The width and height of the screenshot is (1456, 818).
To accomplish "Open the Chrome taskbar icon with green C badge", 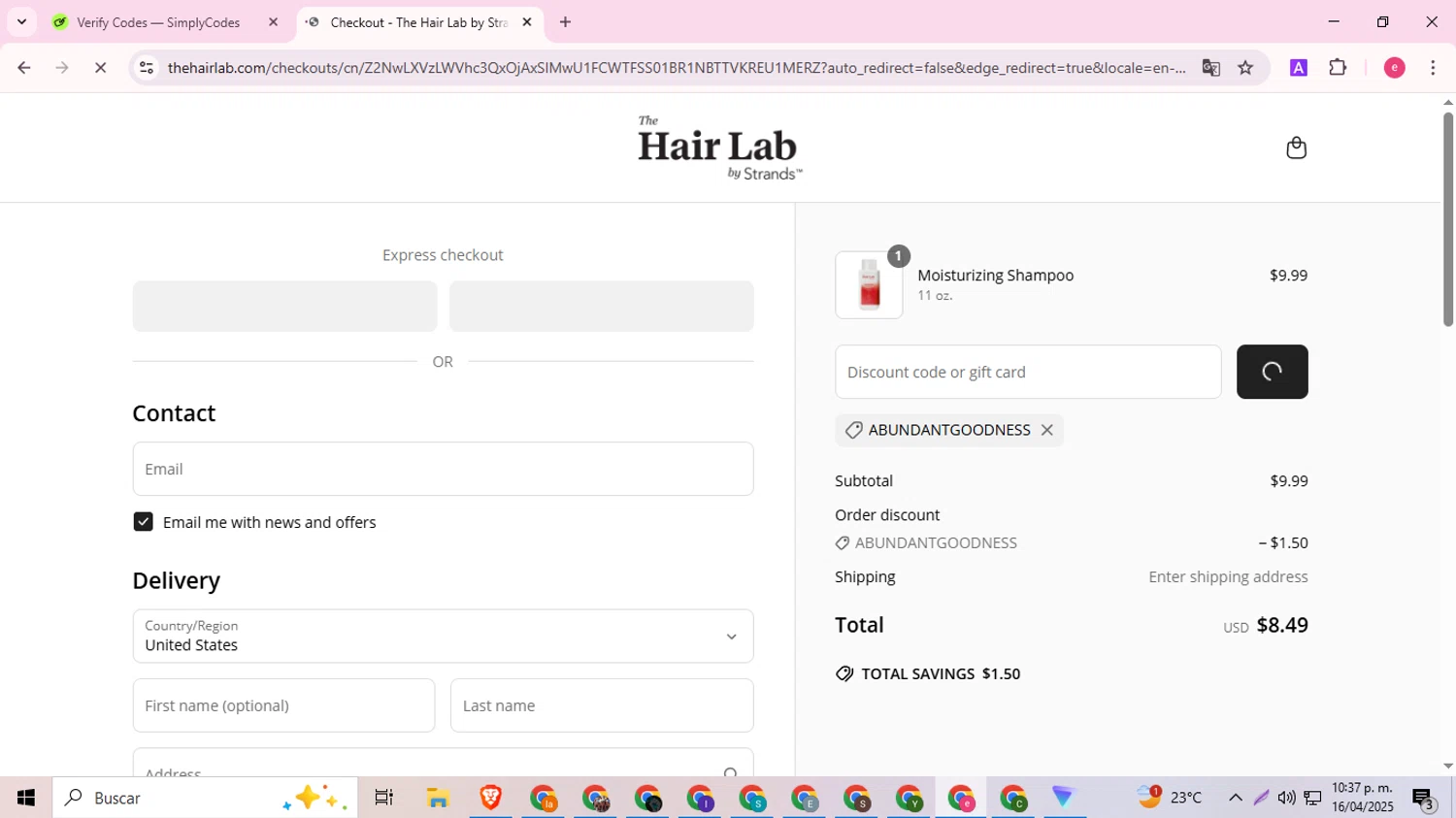I will coord(1013,798).
